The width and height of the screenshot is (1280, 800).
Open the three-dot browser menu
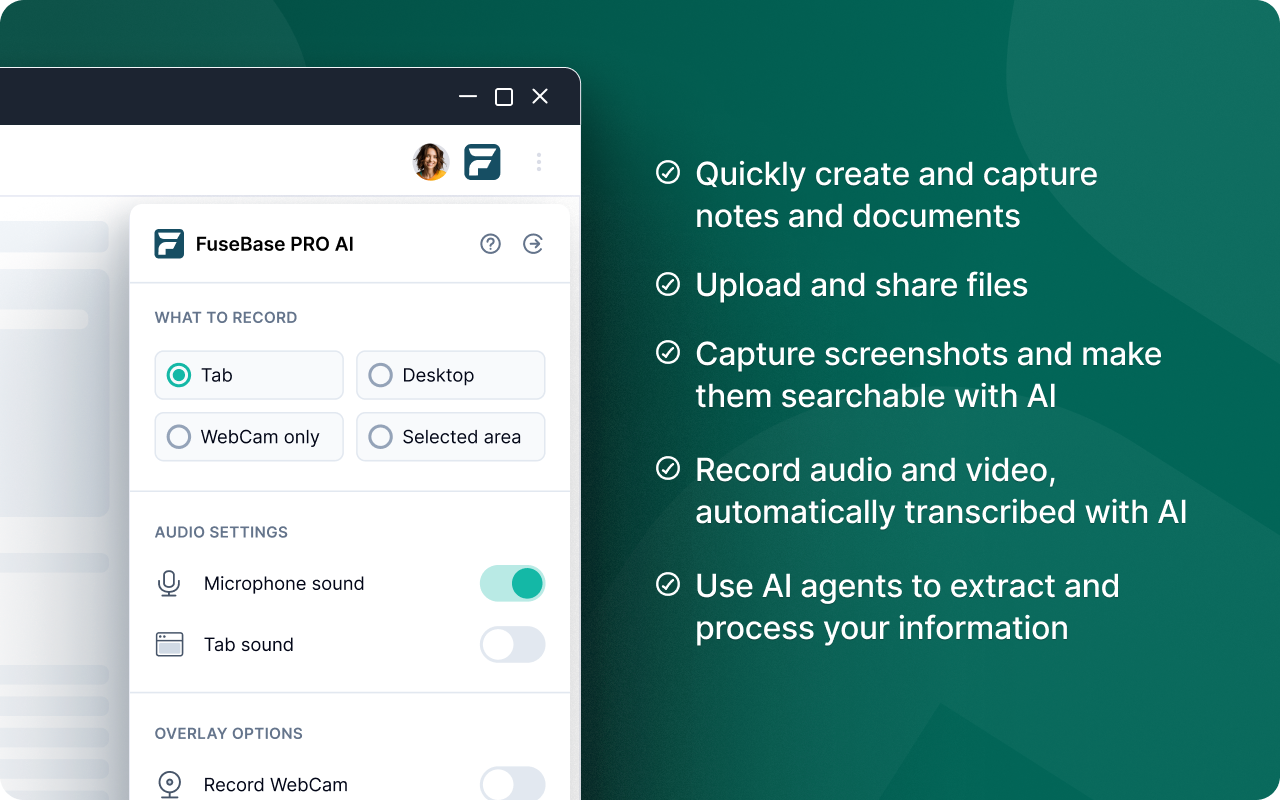tap(539, 161)
